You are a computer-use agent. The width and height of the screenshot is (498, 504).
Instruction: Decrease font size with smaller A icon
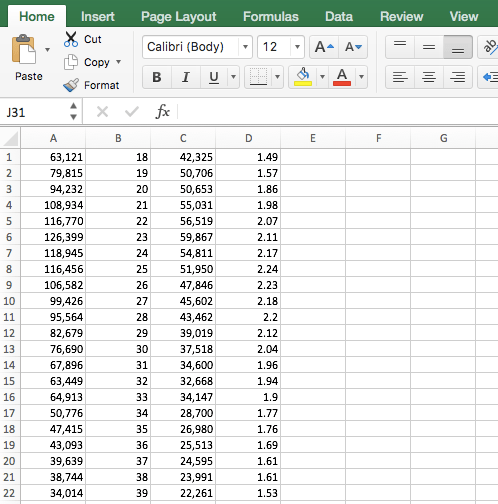(x=353, y=47)
